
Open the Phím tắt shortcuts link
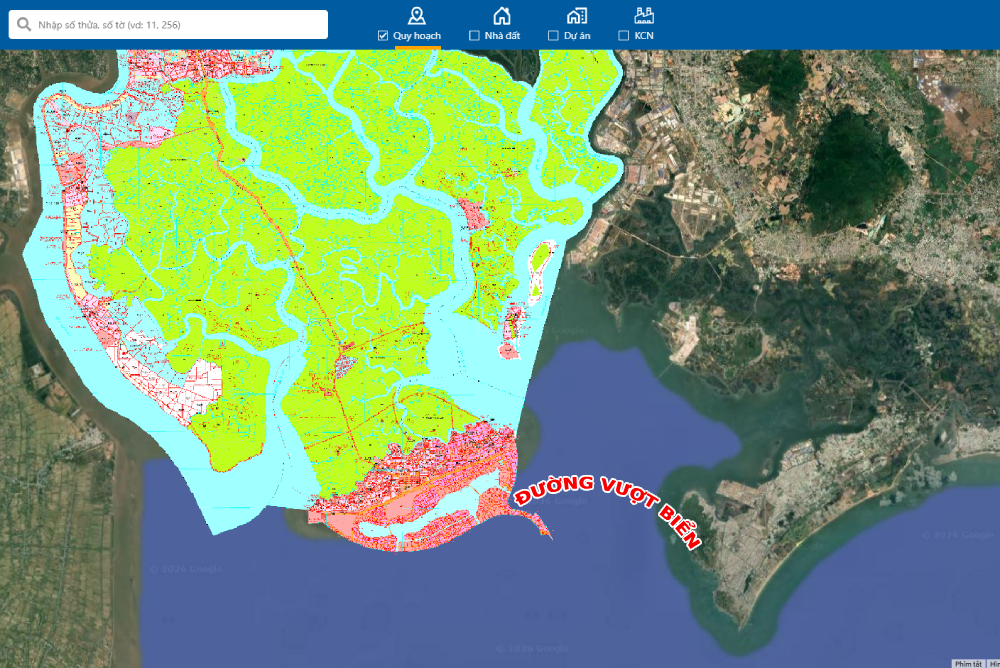coord(967,663)
